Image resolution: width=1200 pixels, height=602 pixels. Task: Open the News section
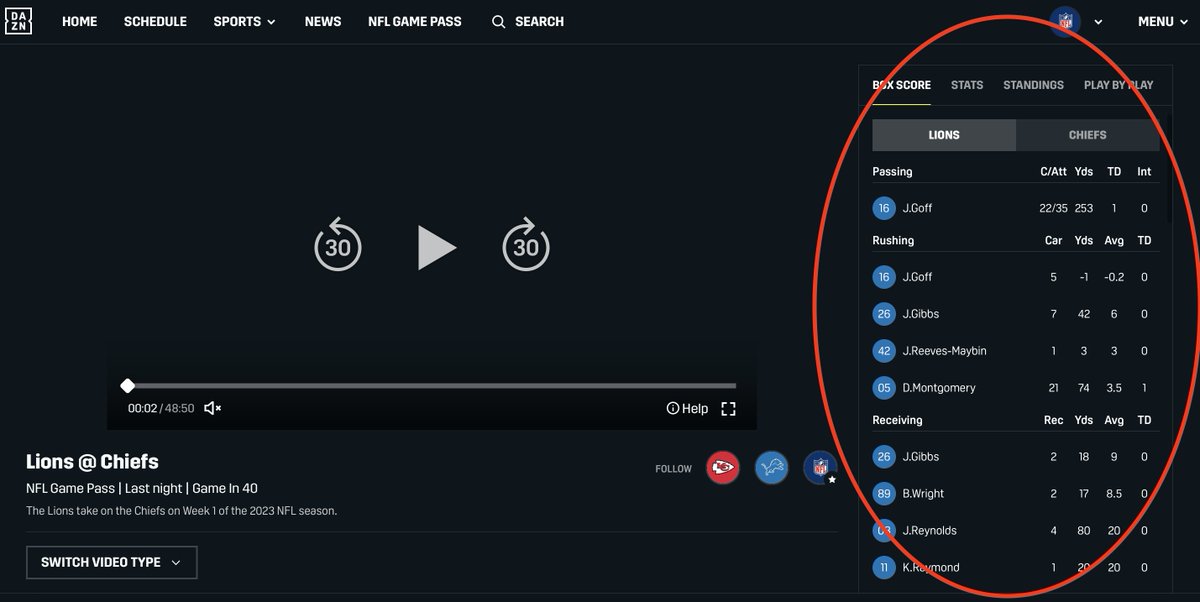pos(323,21)
